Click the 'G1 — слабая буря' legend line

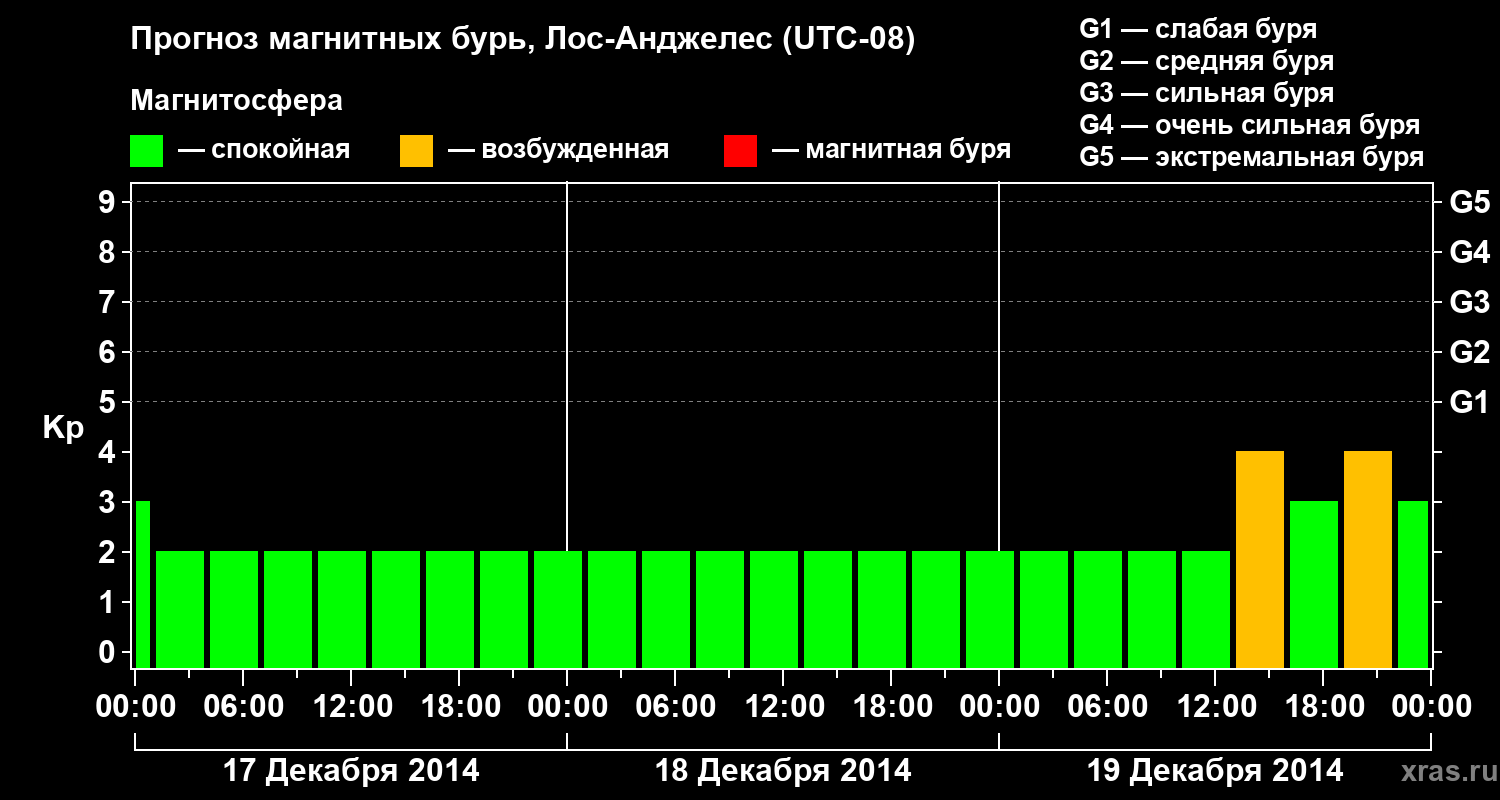coord(1198,29)
